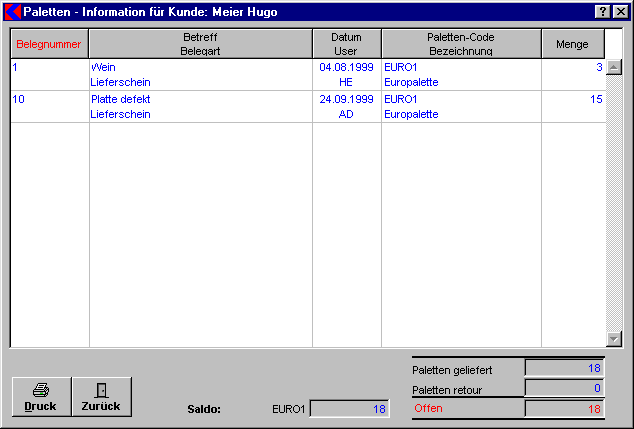Viewport: 634px width, 429px height.
Task: Click the date 24.09.1999 cell
Action: coord(347,100)
